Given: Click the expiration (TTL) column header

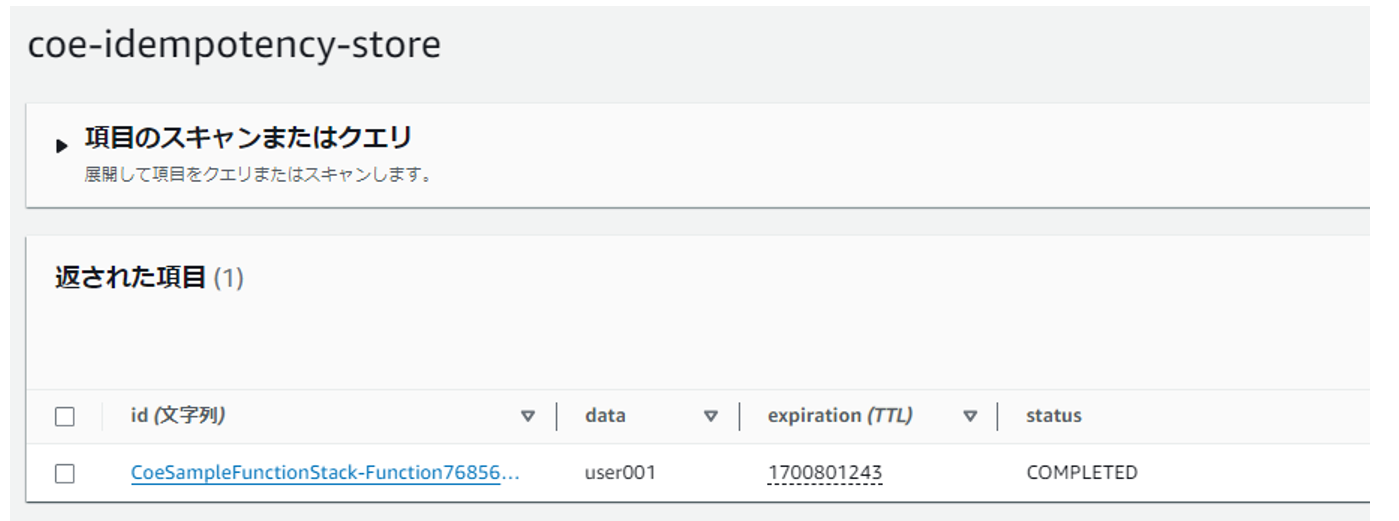Looking at the screenshot, I should point(839,416).
